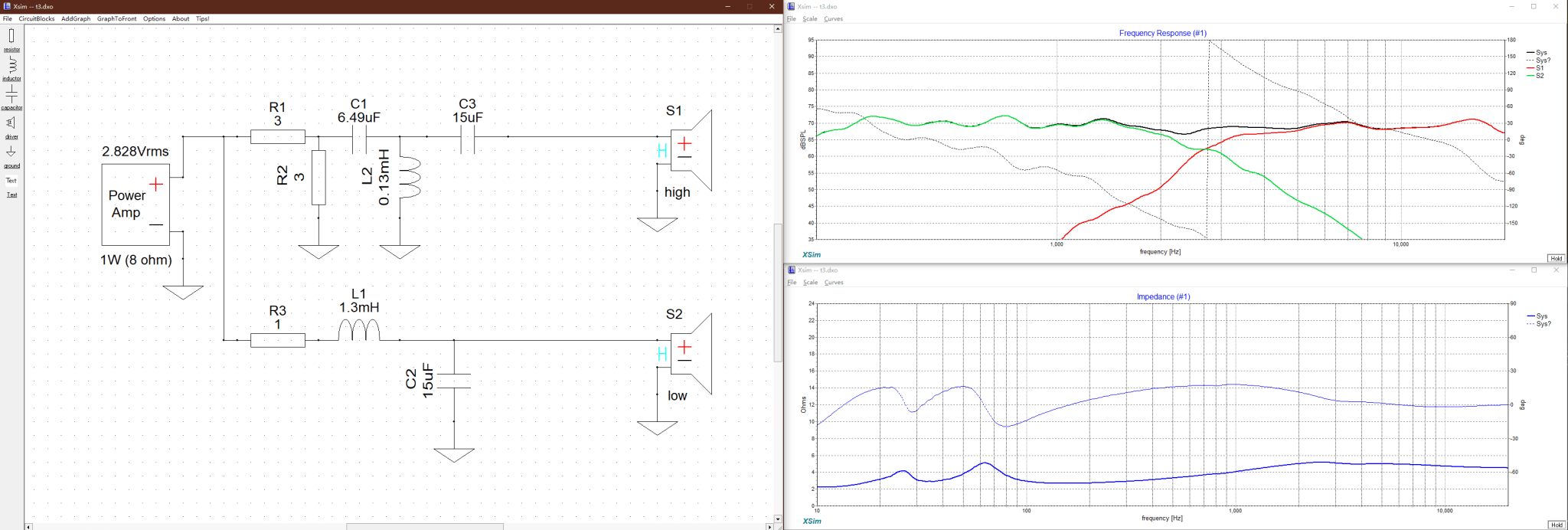Open Scale menu in Frequency Response window
The width and height of the screenshot is (1568, 530).
[810, 19]
